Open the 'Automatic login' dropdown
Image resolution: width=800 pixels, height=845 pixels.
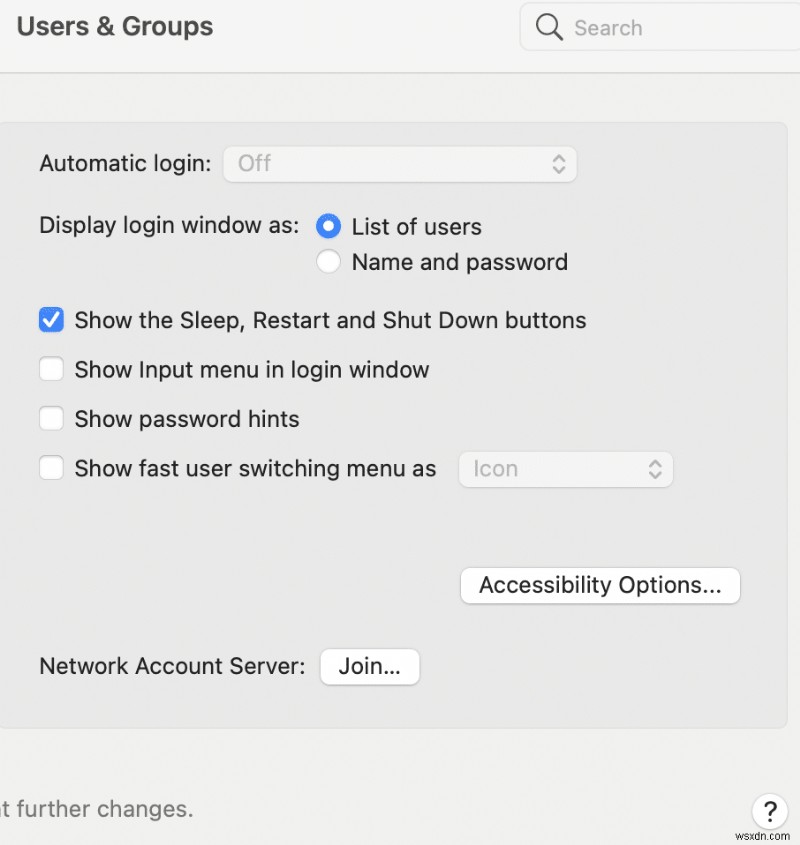pyautogui.click(x=400, y=163)
